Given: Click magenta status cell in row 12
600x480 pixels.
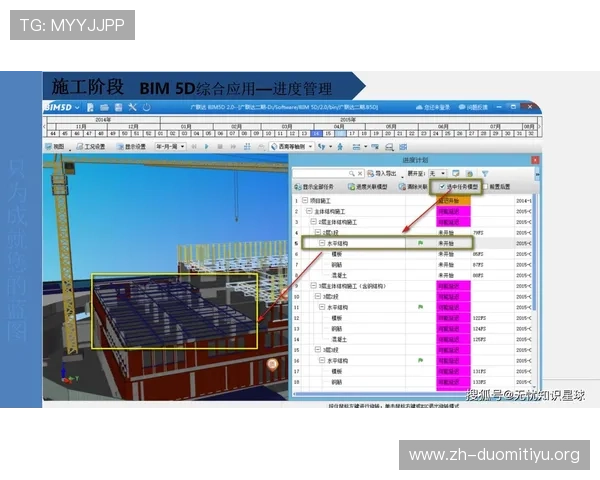Looking at the screenshot, I should coord(453,318).
